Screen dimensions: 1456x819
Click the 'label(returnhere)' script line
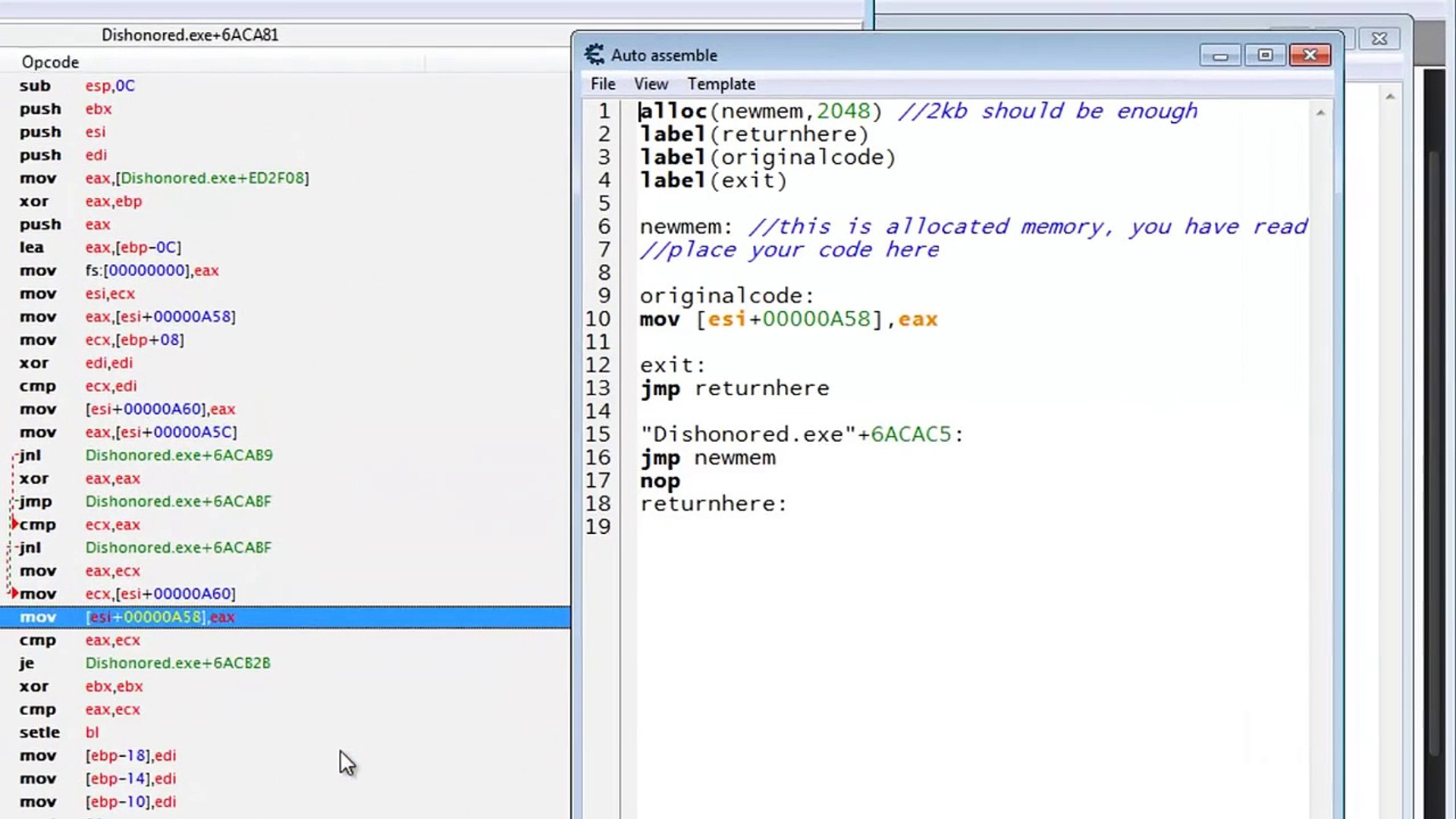coord(755,135)
